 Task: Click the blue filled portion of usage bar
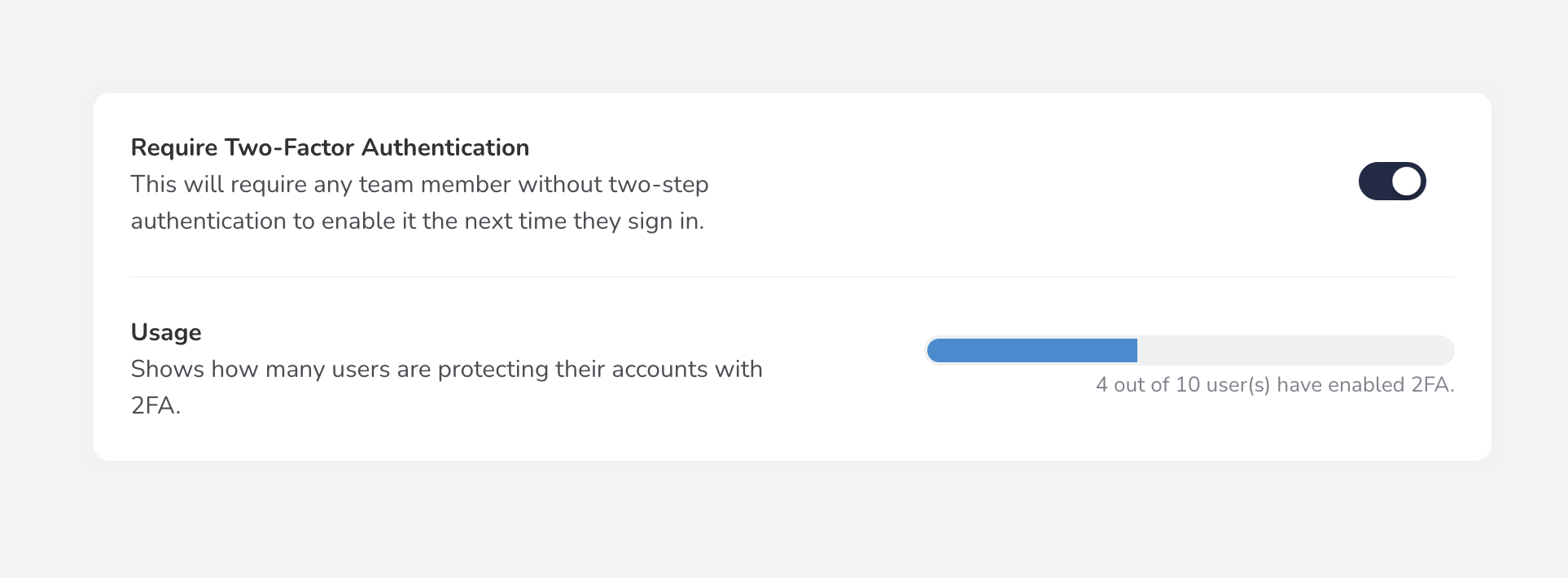pyautogui.click(x=1032, y=351)
